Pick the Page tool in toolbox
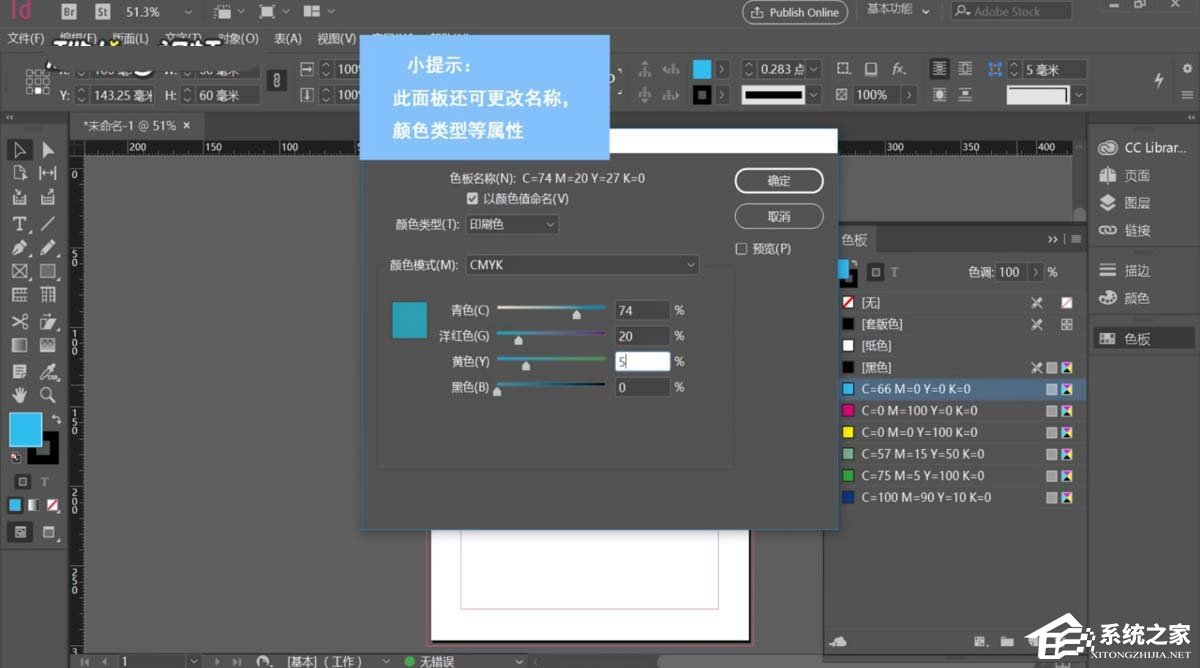The image size is (1200, 668). [19, 173]
